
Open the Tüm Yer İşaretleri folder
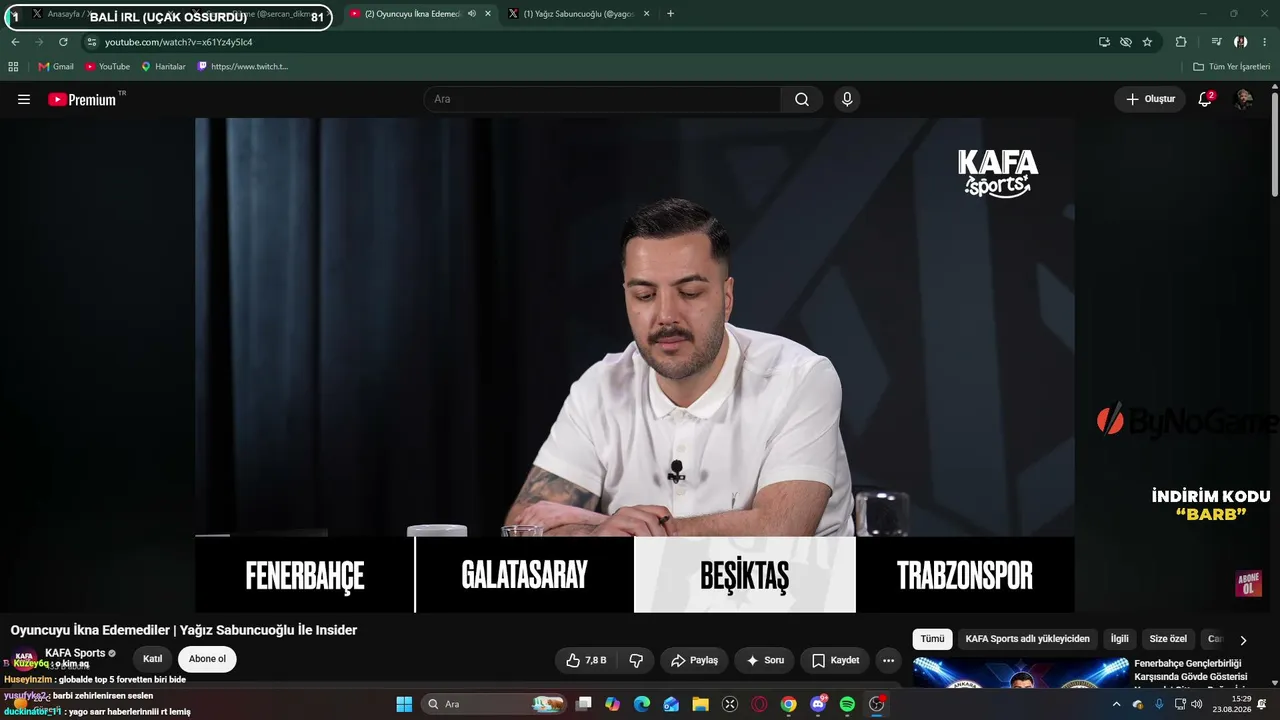[x=1231, y=67]
